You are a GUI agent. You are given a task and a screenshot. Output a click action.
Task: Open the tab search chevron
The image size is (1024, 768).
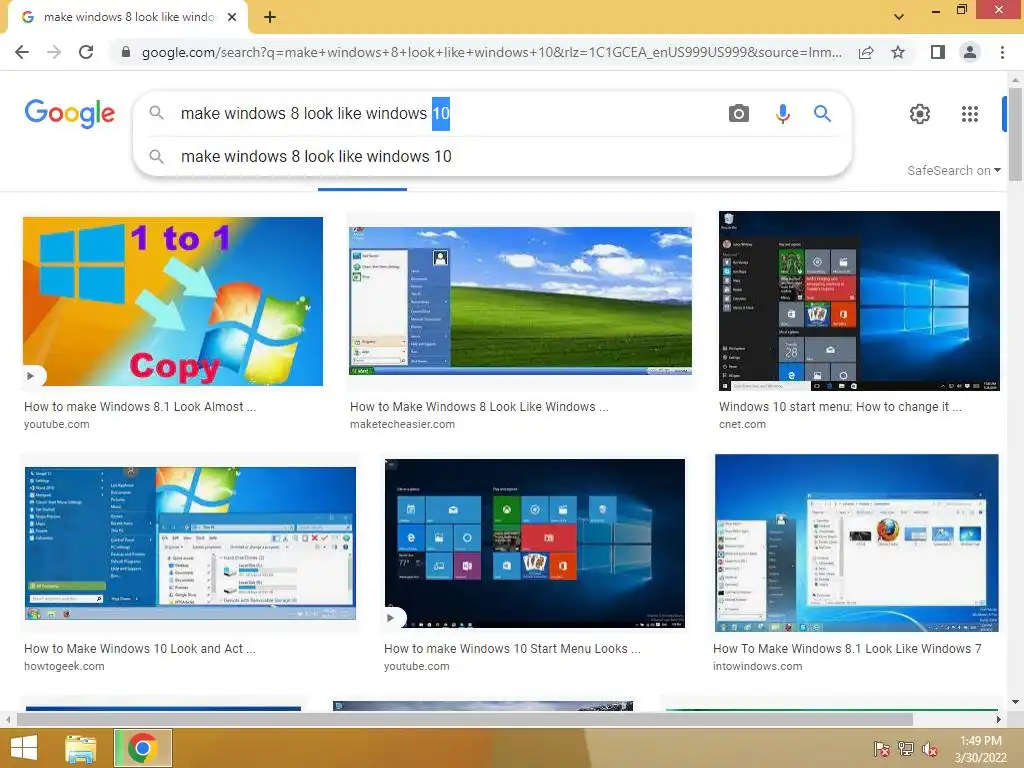pyautogui.click(x=899, y=17)
